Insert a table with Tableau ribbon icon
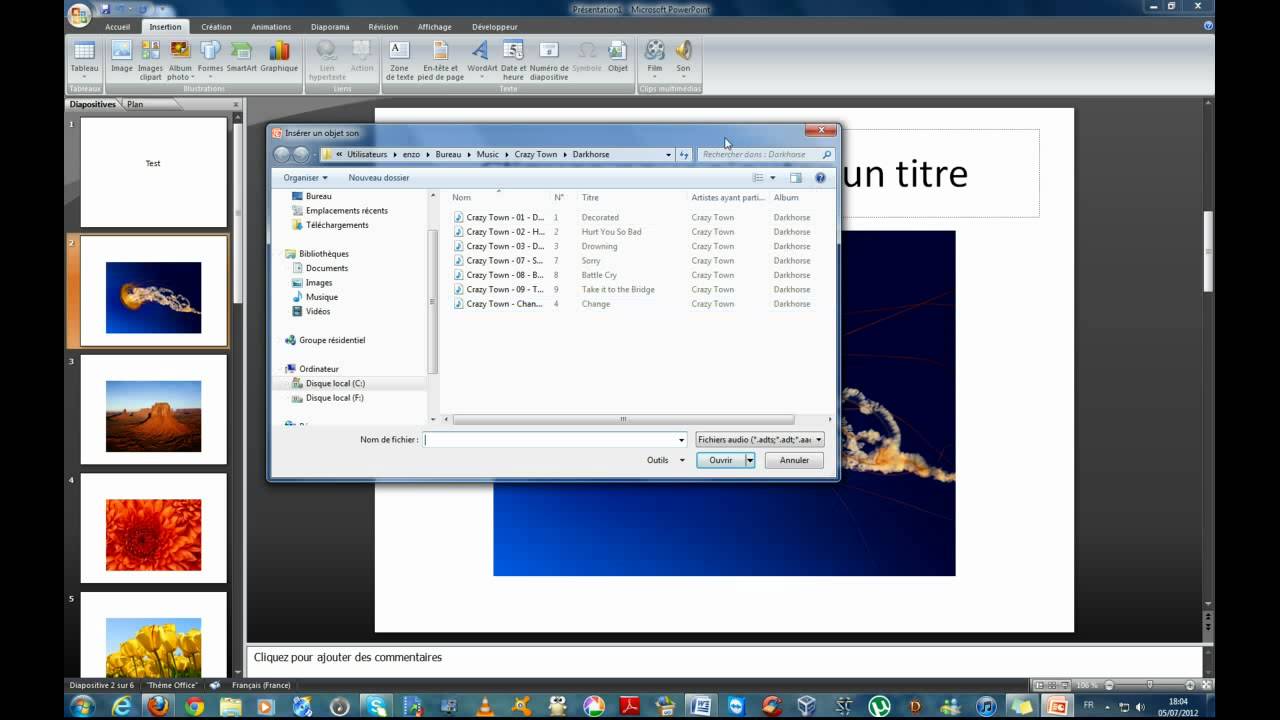1280x720 pixels. (x=84, y=58)
